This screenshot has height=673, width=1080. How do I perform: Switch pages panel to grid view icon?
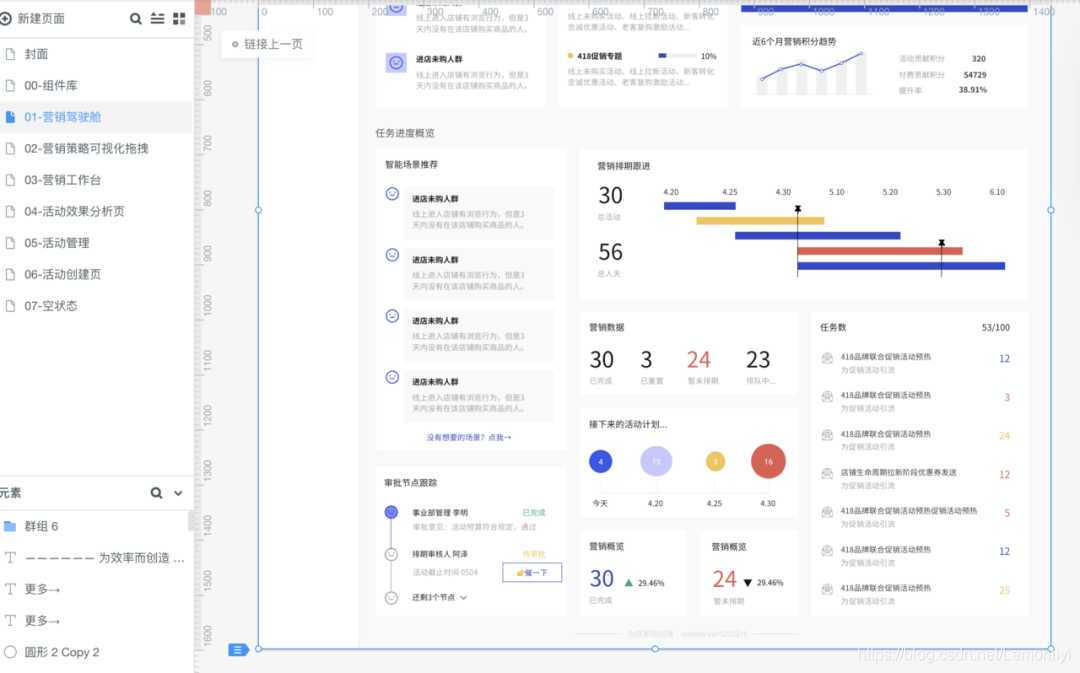(179, 19)
